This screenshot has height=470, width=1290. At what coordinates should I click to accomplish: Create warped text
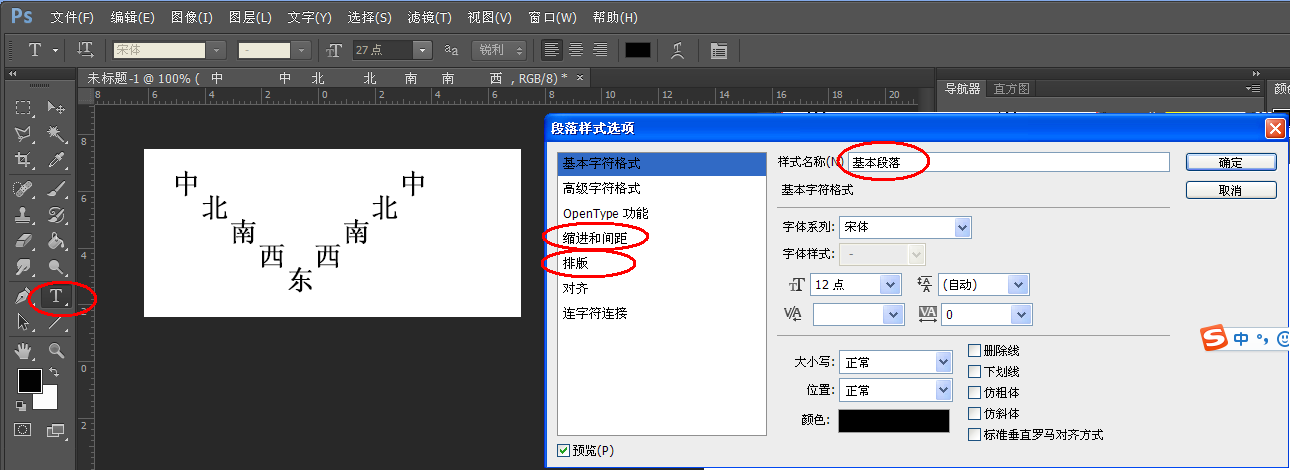pos(677,50)
